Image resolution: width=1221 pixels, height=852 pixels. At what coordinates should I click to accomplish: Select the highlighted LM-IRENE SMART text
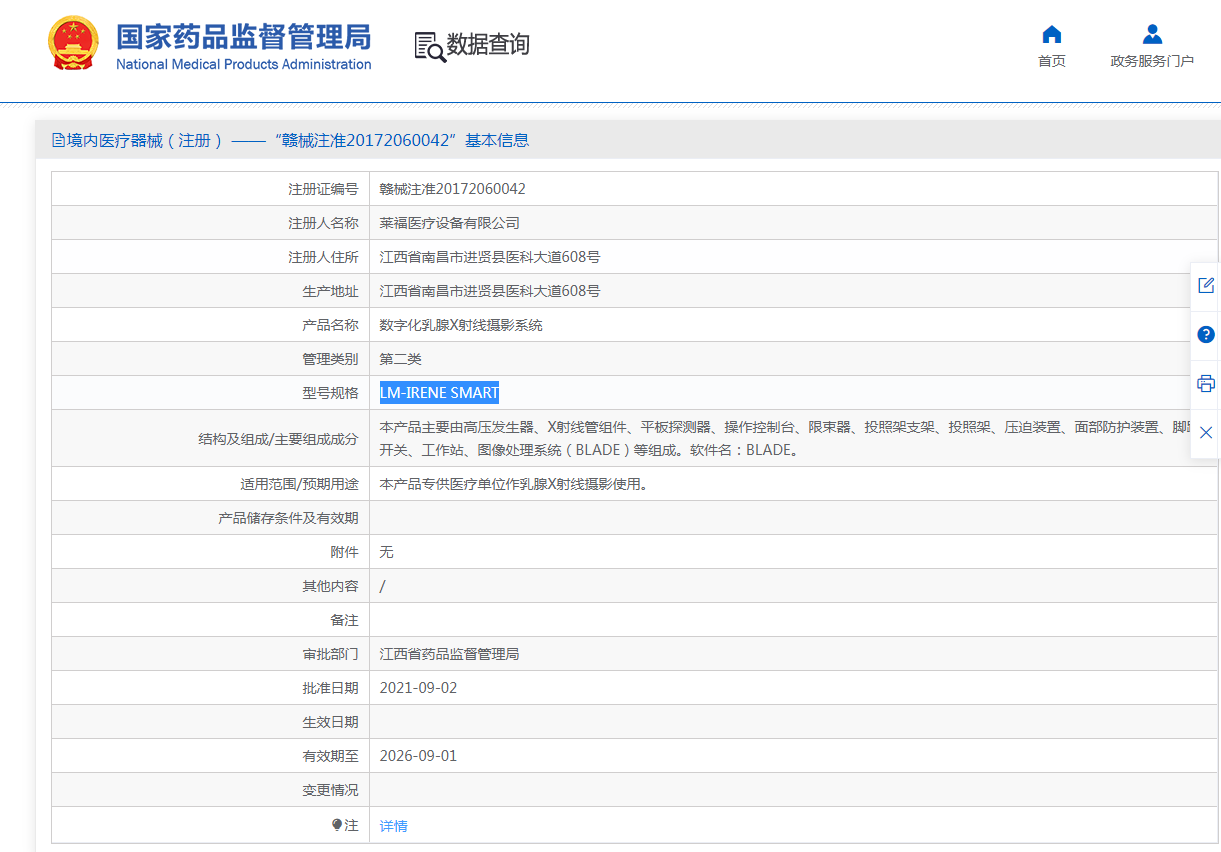coord(439,393)
